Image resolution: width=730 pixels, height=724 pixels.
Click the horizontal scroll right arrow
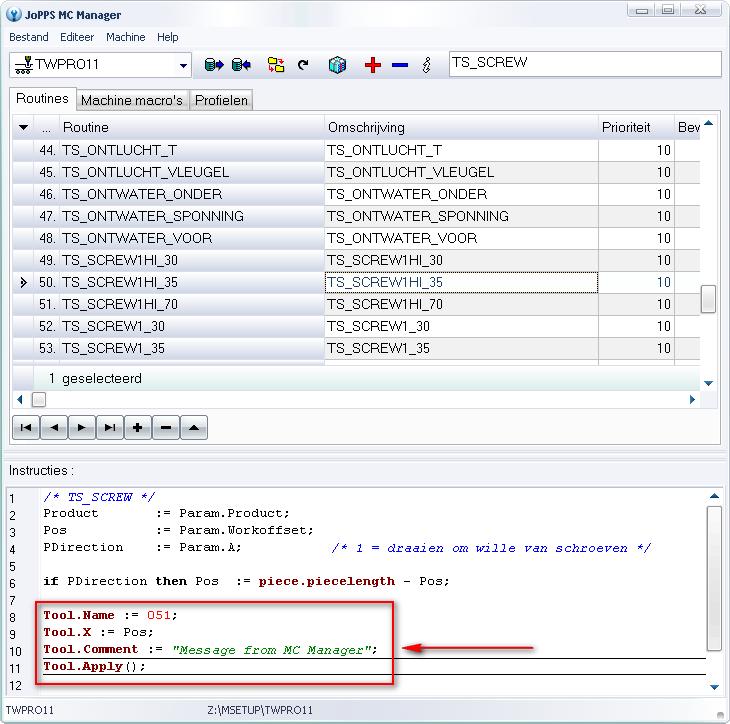pos(692,399)
